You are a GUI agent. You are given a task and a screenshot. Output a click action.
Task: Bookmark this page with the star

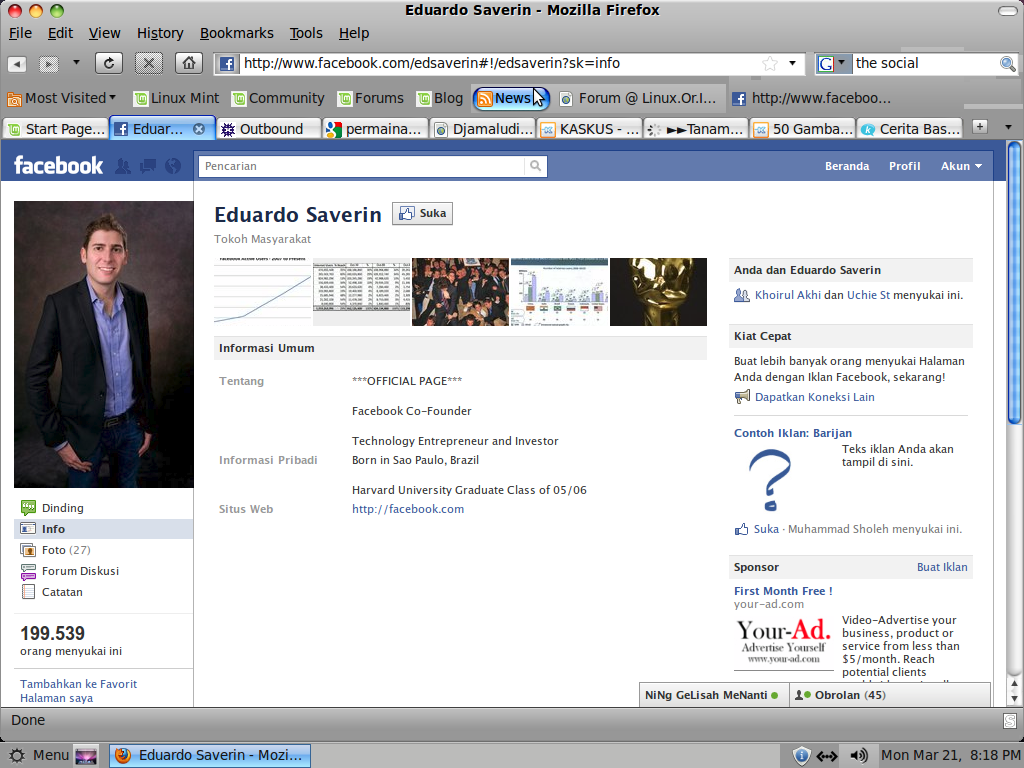click(x=770, y=63)
